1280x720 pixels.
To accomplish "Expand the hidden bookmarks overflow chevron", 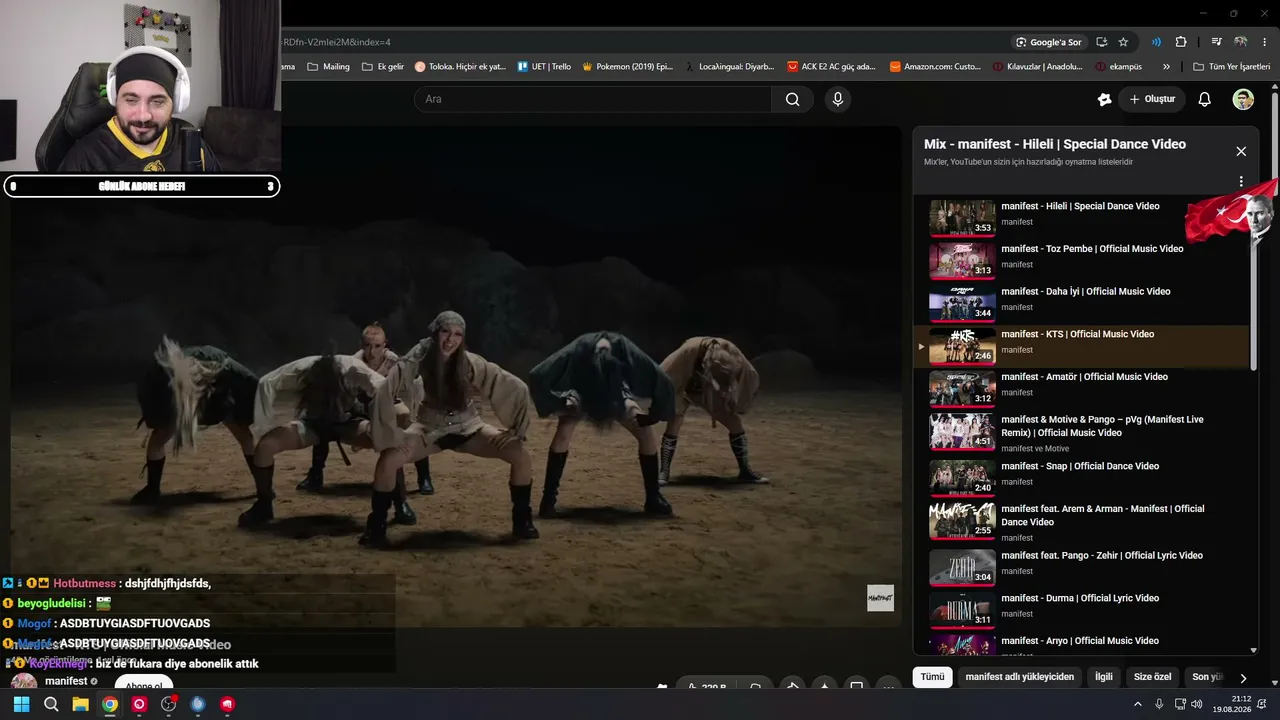I will (x=1166, y=67).
